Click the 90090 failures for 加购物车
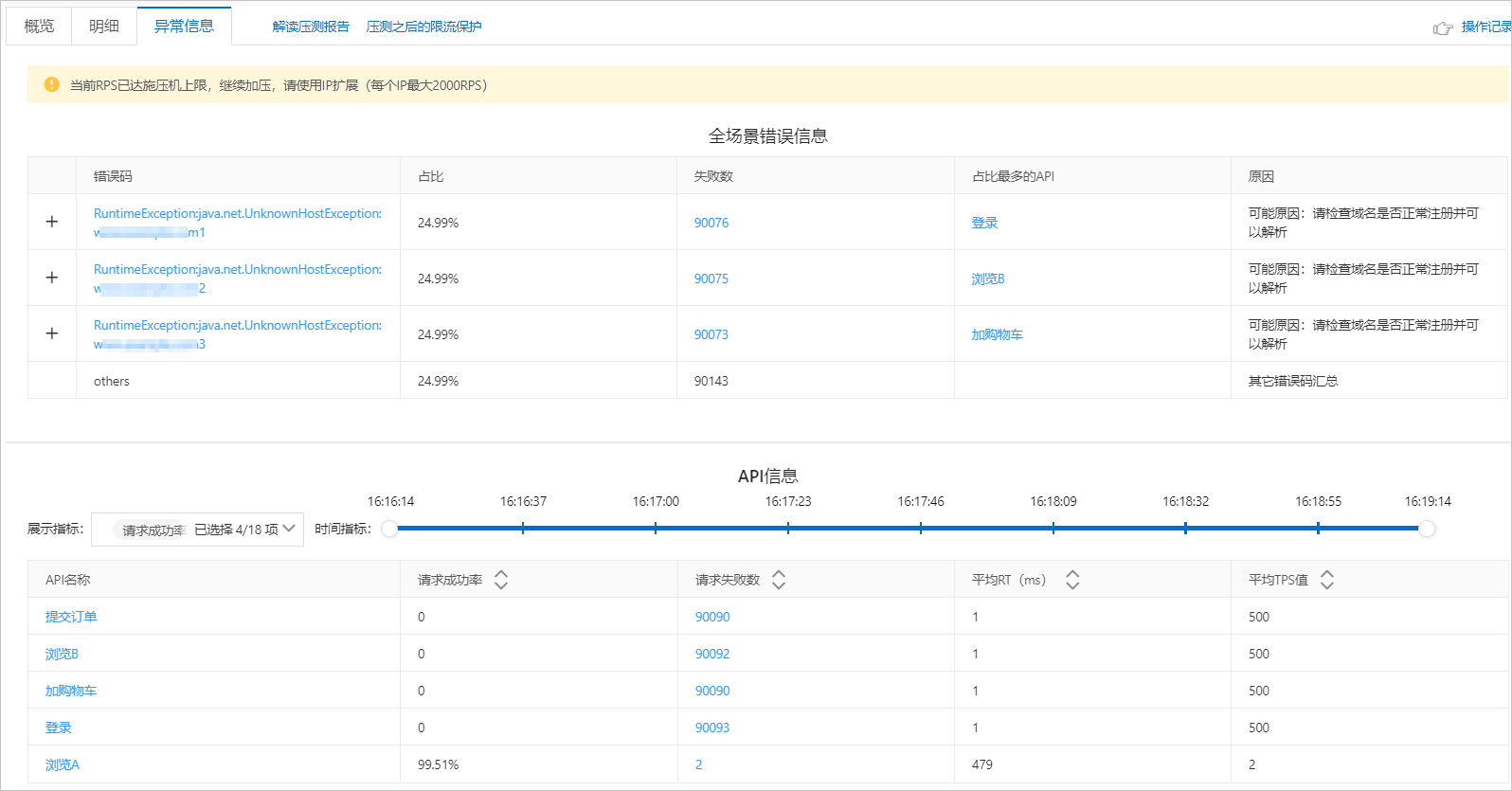 click(x=712, y=691)
